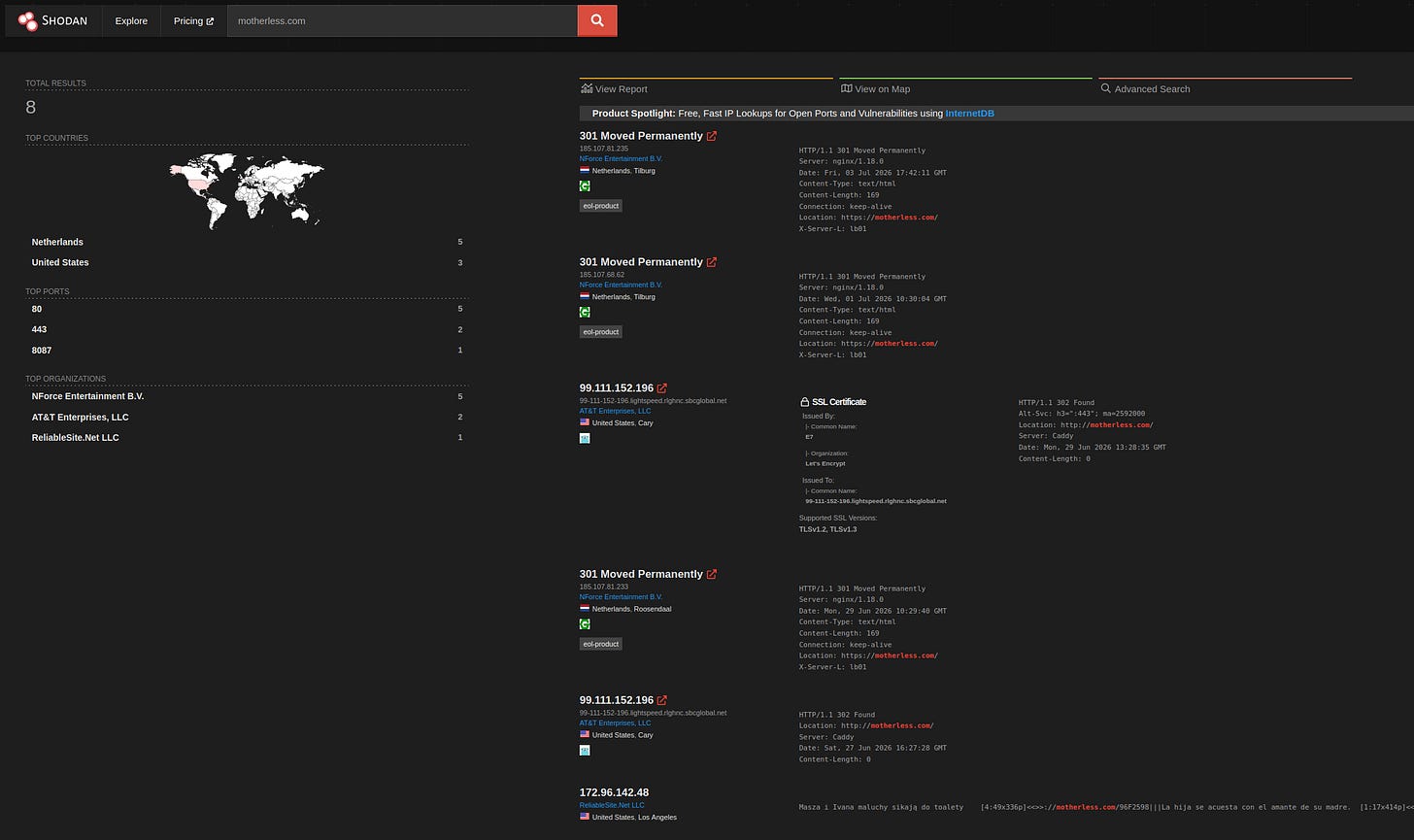Image resolution: width=1414 pixels, height=840 pixels.
Task: Click the US flag for 172.96.142.48 Los Angeles
Action: [x=585, y=817]
